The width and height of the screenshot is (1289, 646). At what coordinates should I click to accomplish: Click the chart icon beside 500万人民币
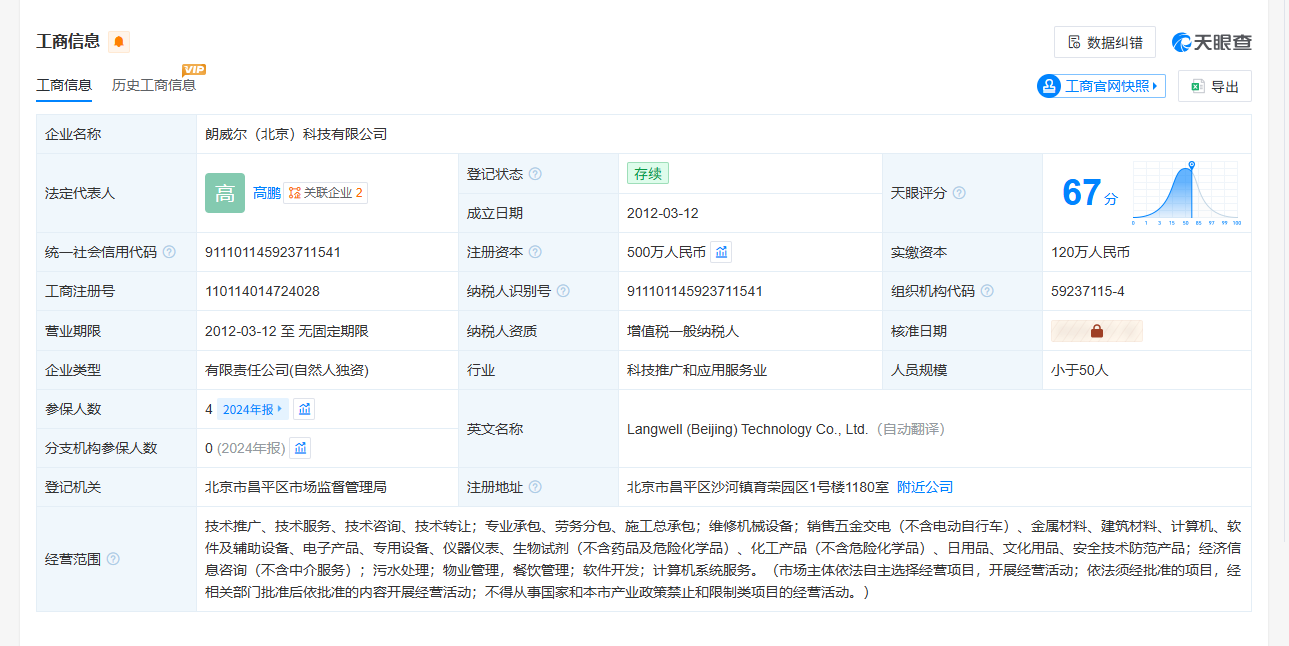[x=721, y=252]
